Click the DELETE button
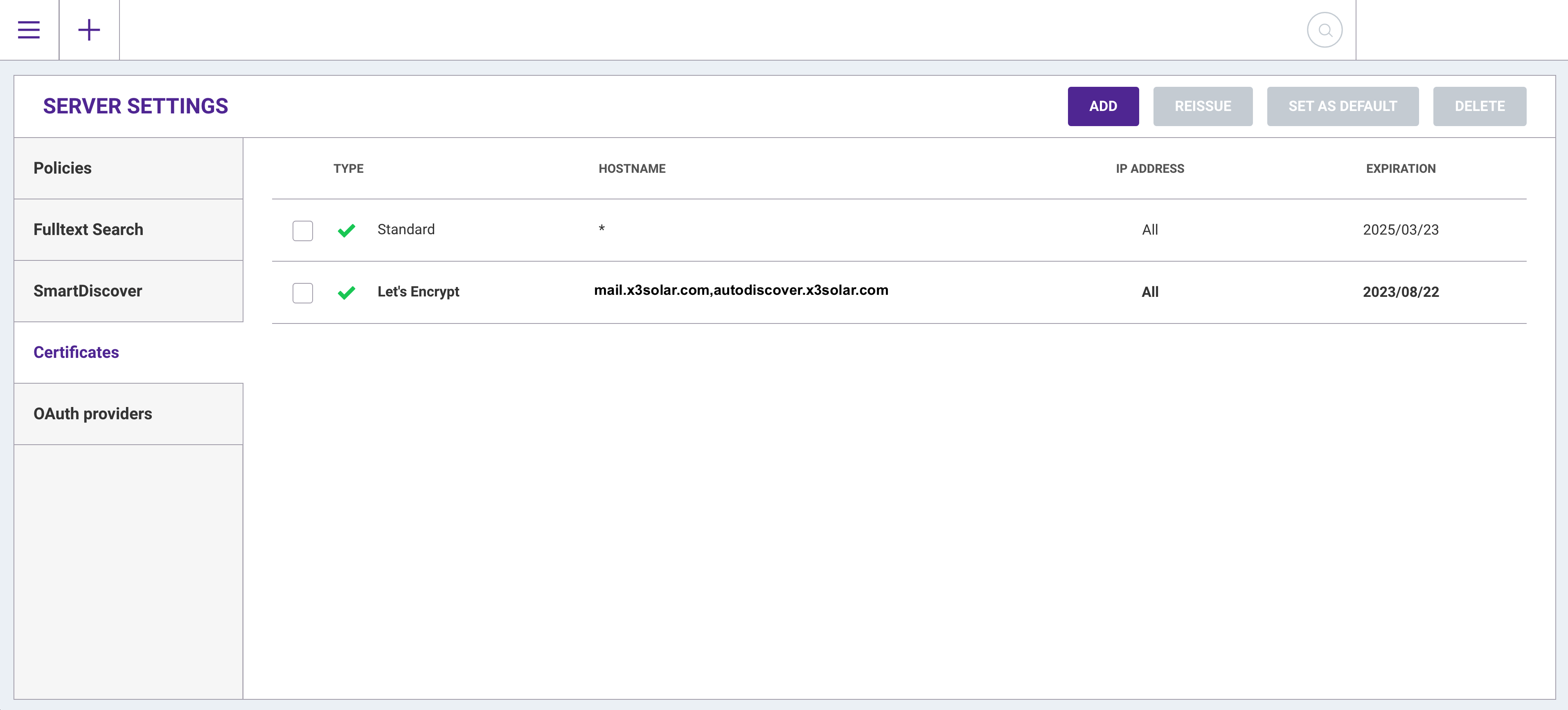This screenshot has width=1568, height=710. click(x=1480, y=106)
